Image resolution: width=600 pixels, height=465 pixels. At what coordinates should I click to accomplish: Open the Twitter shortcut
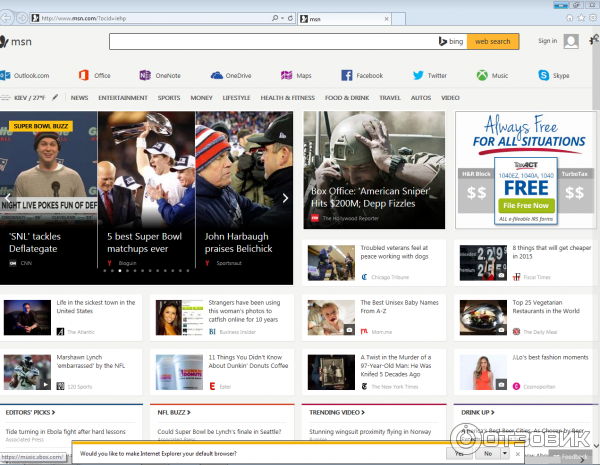(417, 75)
